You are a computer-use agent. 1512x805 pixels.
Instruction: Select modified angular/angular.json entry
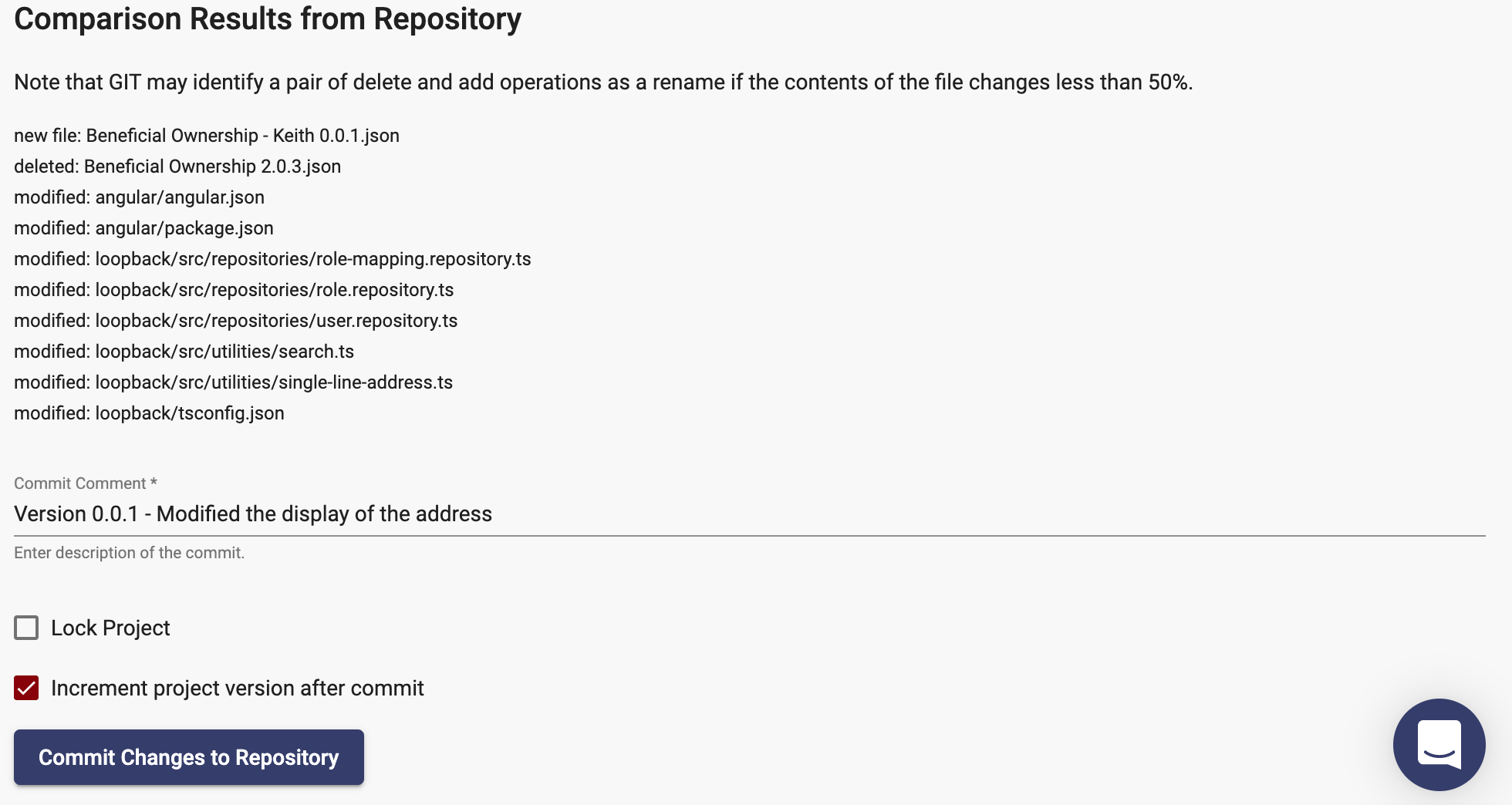[x=139, y=197]
